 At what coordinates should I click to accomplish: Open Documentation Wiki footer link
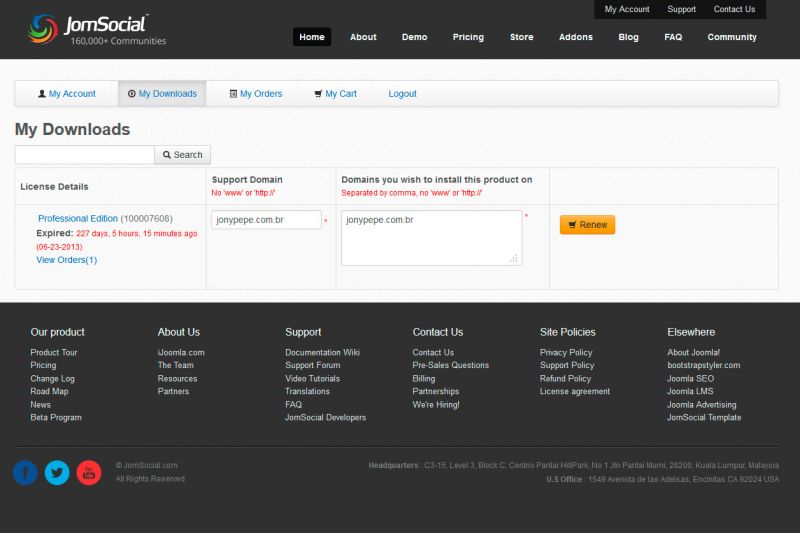coord(322,352)
